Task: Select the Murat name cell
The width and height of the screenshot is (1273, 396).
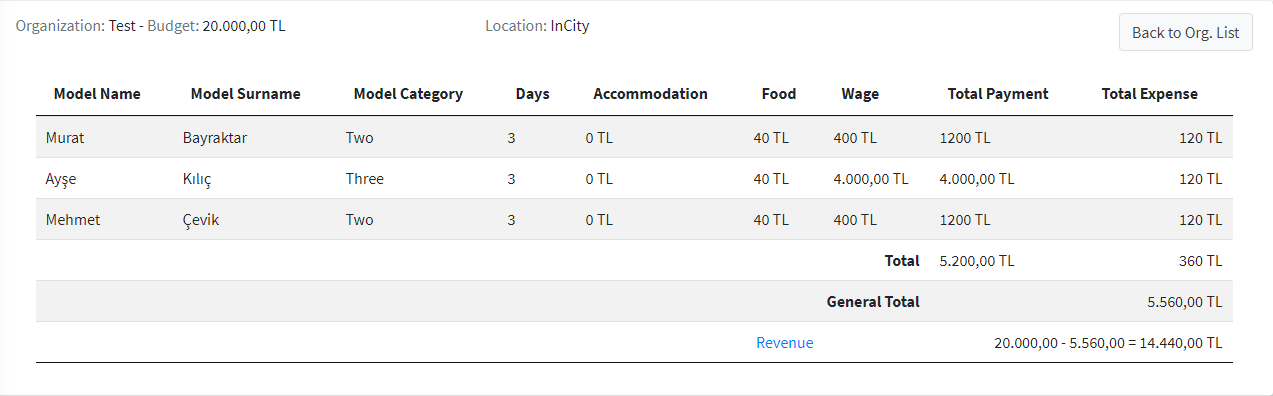Action: pos(66,138)
